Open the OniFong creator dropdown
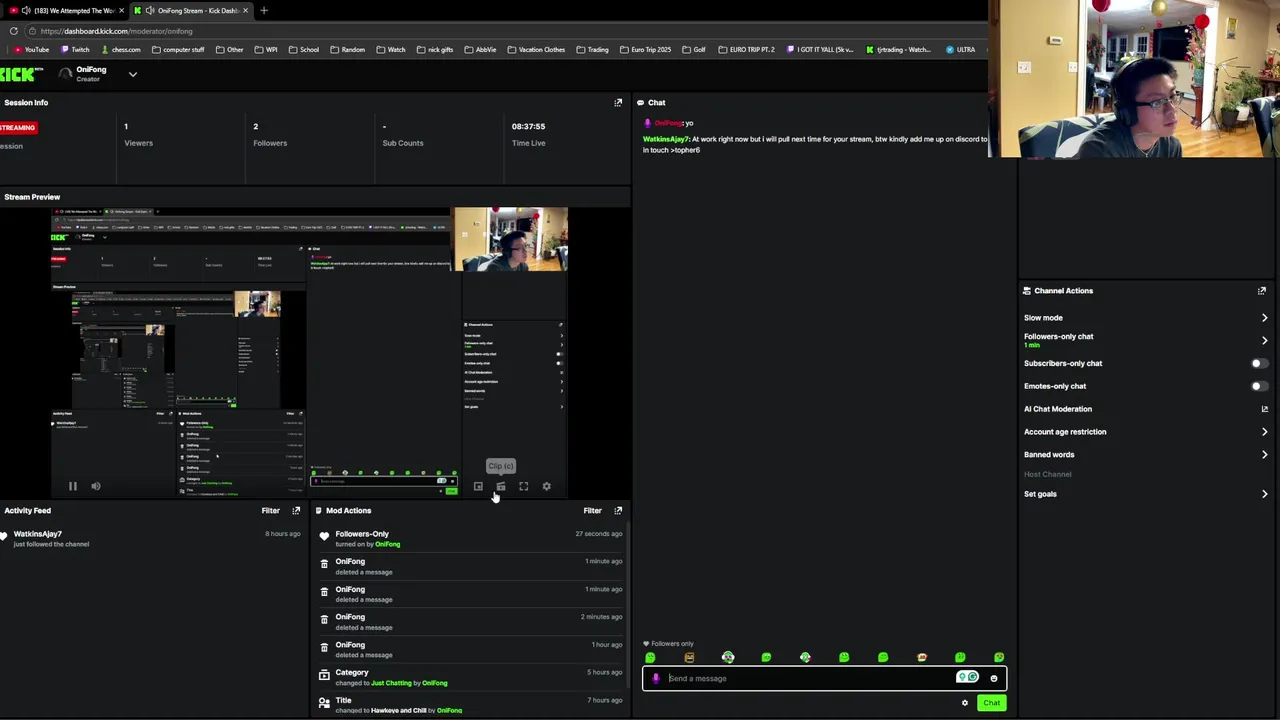The height and width of the screenshot is (720, 1280). (132, 74)
